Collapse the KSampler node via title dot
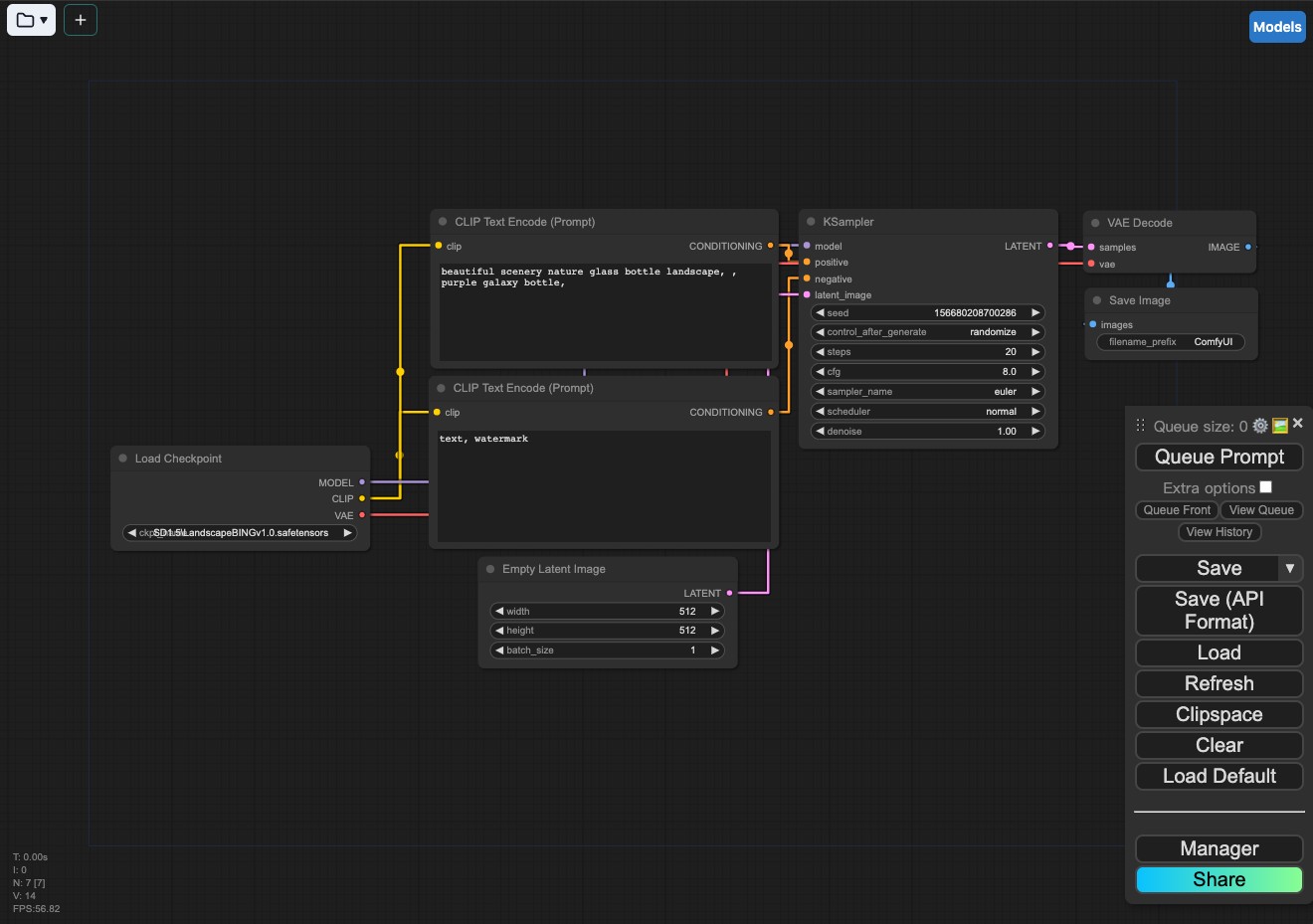1313x924 pixels. [811, 222]
